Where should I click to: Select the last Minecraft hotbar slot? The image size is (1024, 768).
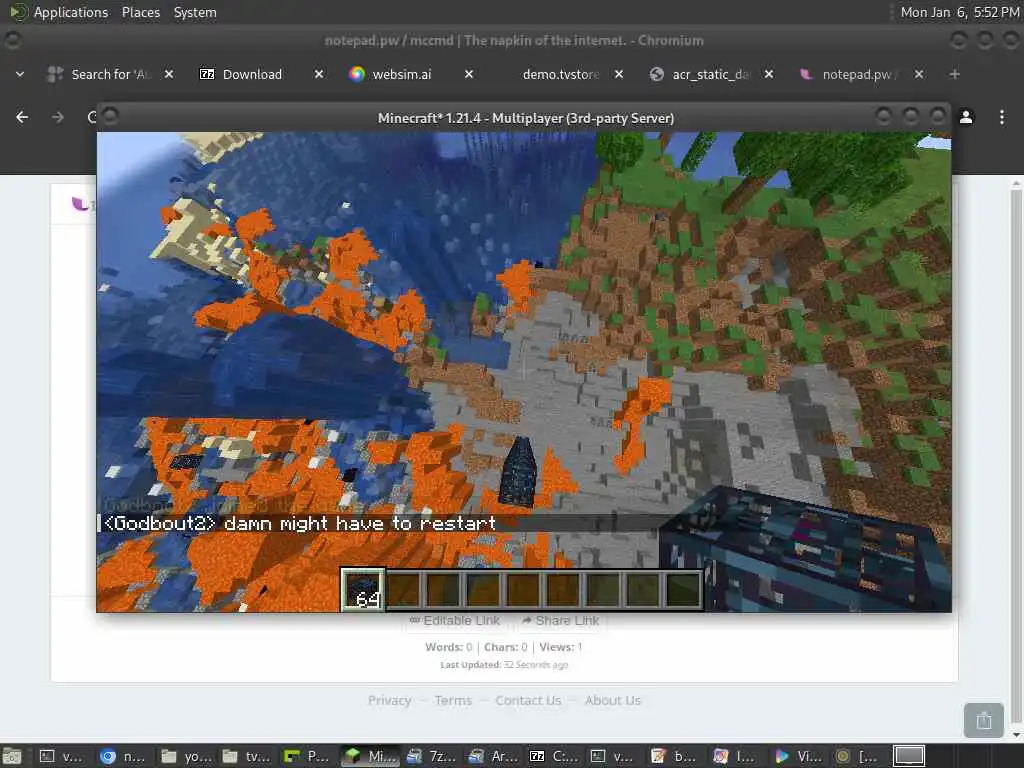coord(683,590)
